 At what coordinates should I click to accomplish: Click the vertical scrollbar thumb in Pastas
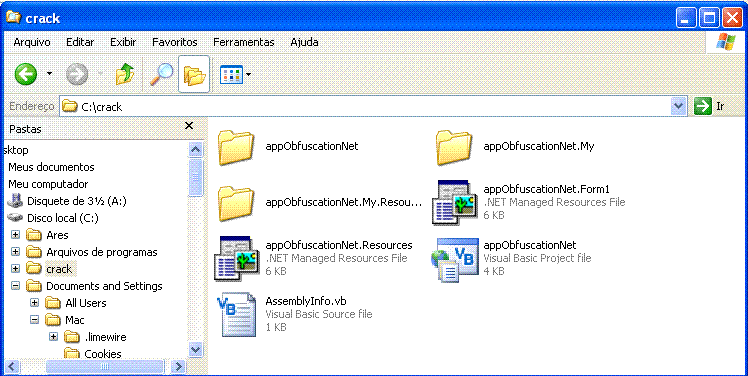point(196,178)
